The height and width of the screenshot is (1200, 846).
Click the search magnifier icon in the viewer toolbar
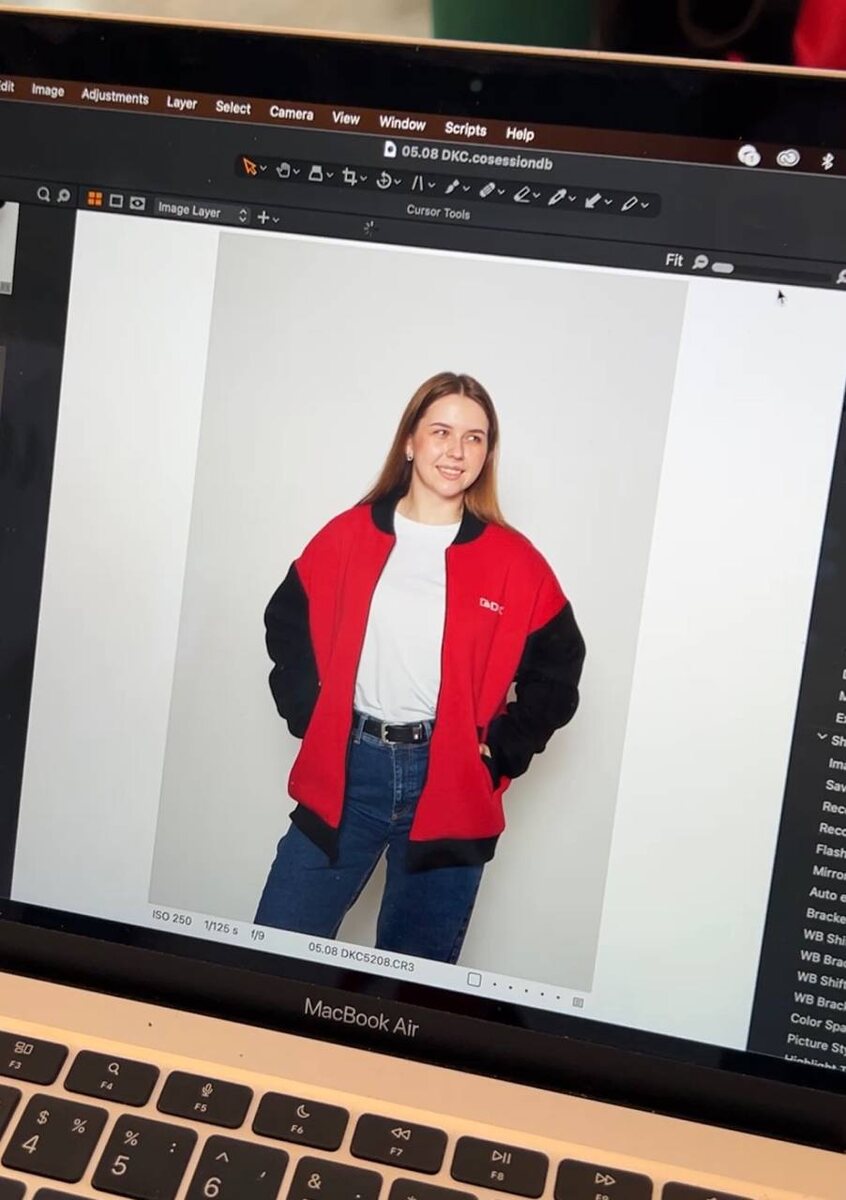[44, 194]
